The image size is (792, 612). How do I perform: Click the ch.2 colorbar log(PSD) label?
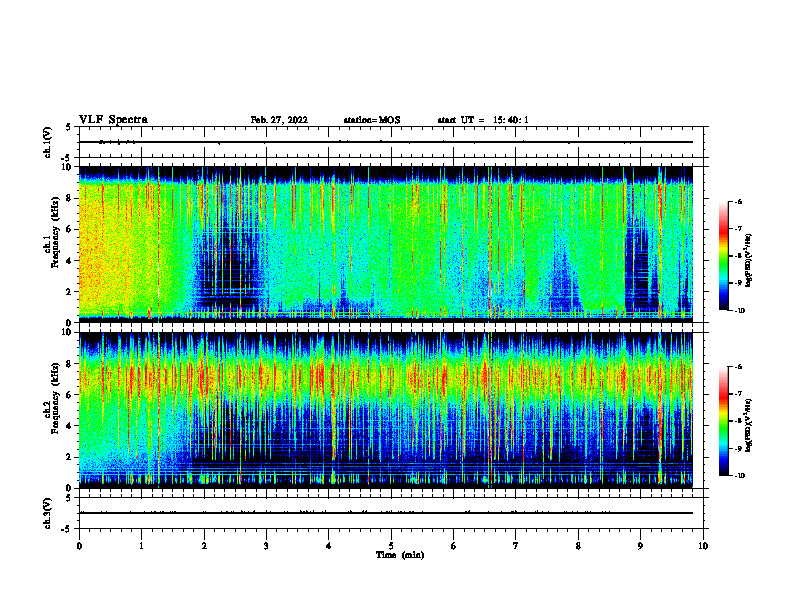[749, 426]
